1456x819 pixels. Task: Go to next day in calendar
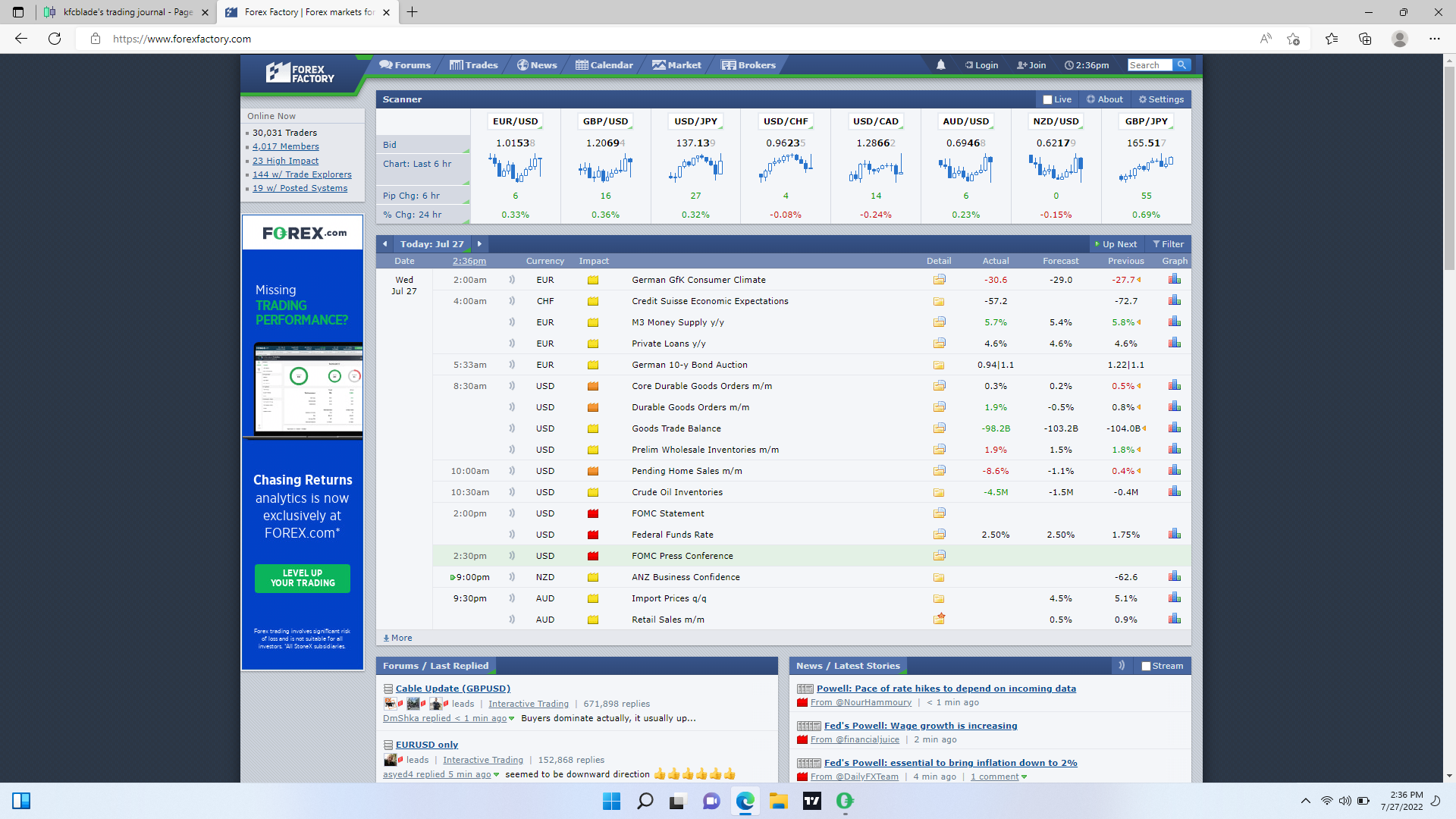pyautogui.click(x=479, y=244)
